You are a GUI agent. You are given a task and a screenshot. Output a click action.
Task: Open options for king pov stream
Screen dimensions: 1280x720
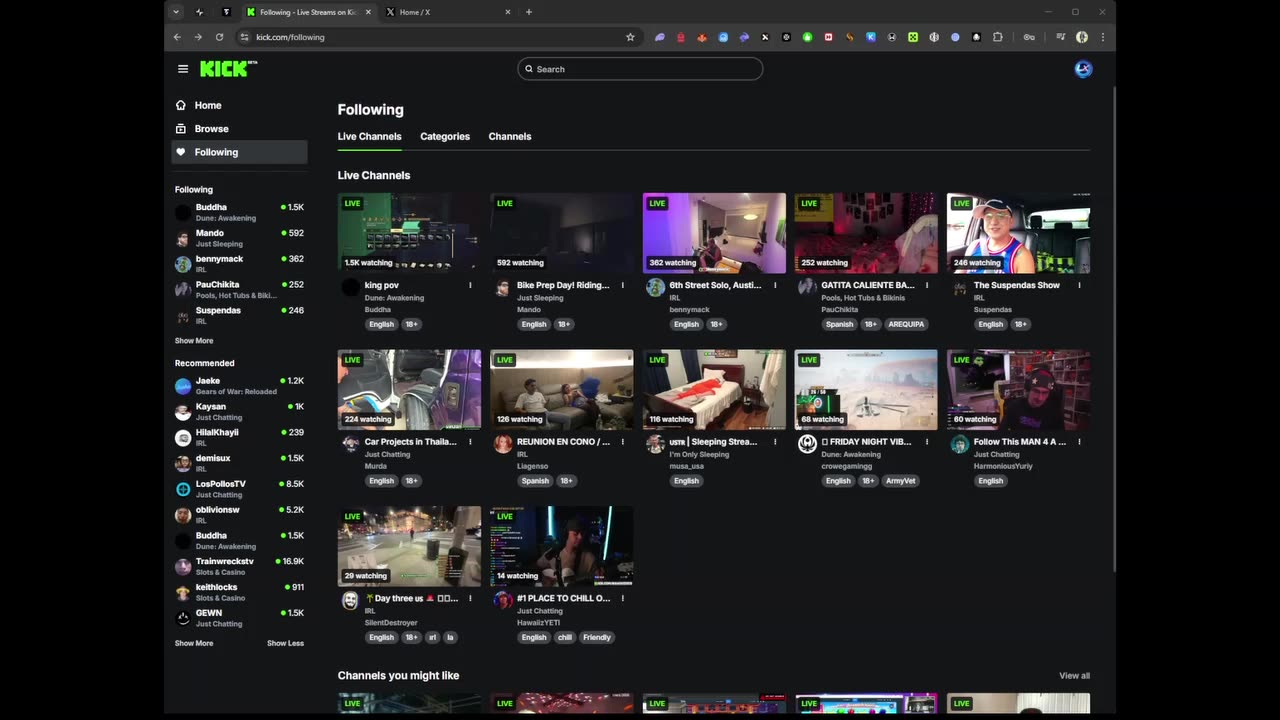pos(470,285)
